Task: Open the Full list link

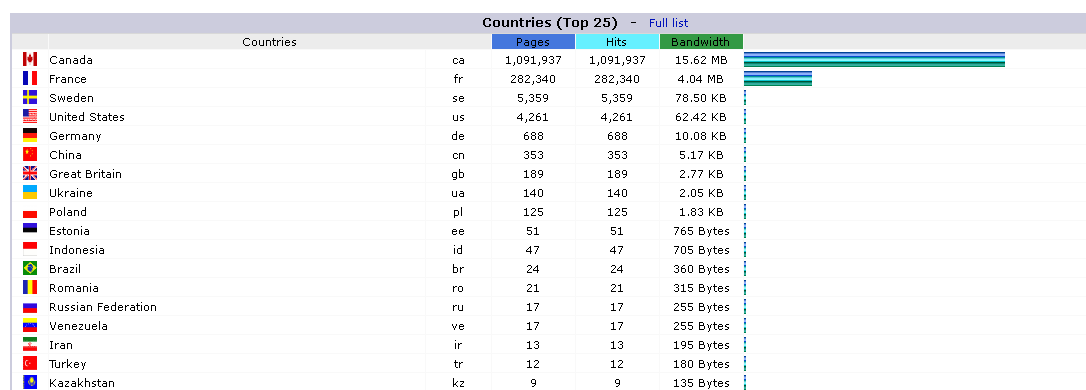Action: [x=668, y=23]
